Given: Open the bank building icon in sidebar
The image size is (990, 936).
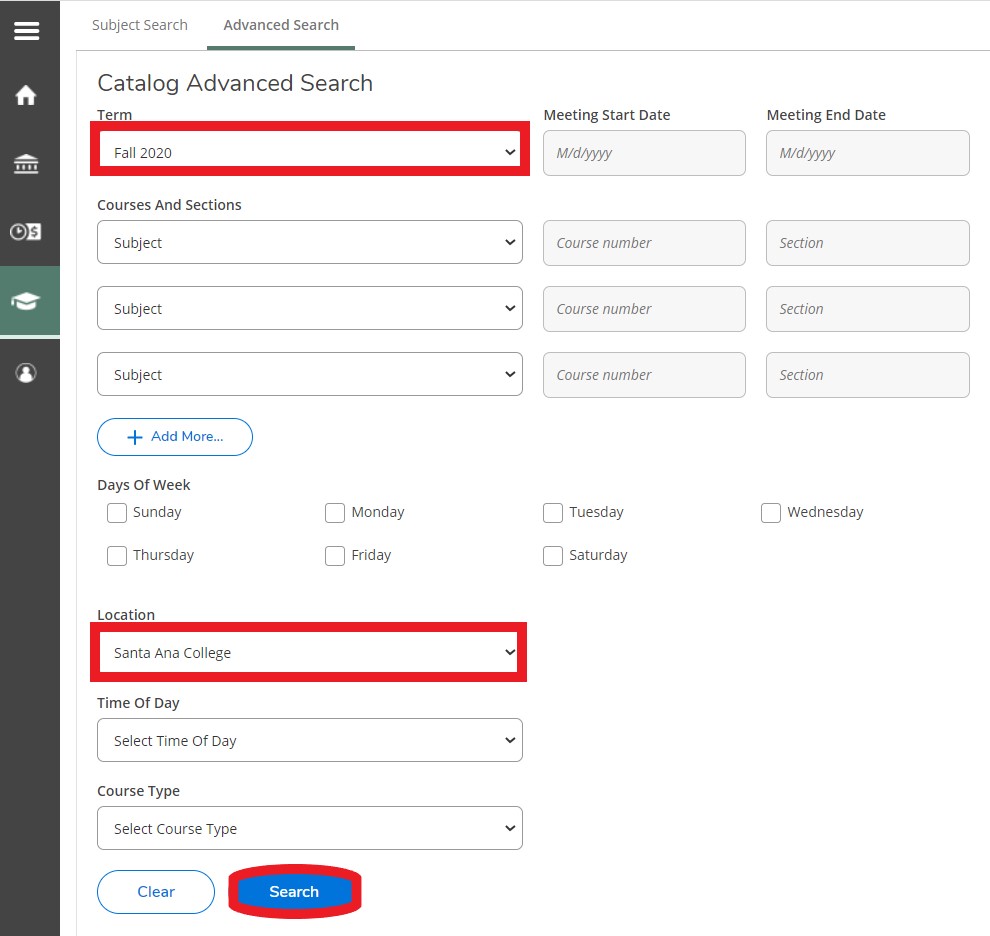Looking at the screenshot, I should pos(27,164).
